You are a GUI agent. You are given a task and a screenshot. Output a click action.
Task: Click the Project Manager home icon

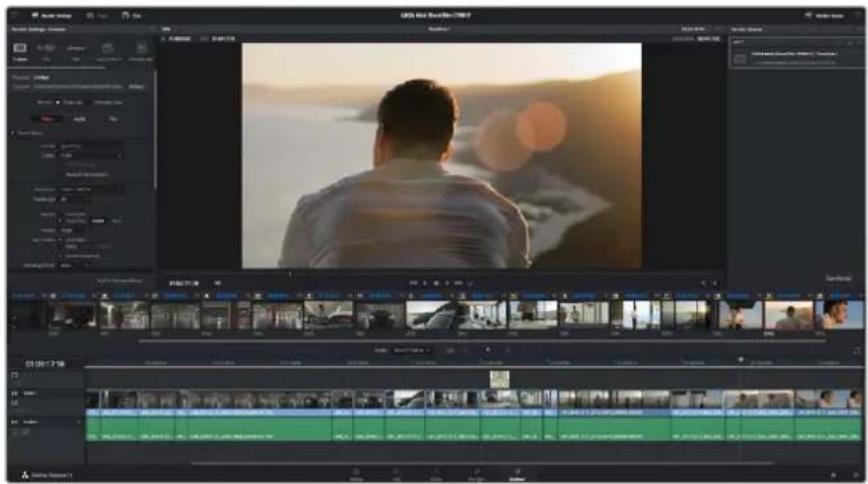tap(834, 475)
